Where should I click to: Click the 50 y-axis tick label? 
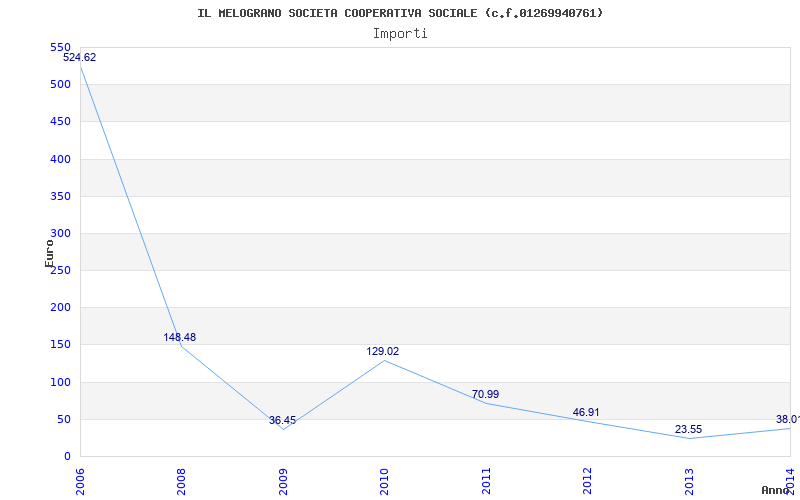(64, 420)
